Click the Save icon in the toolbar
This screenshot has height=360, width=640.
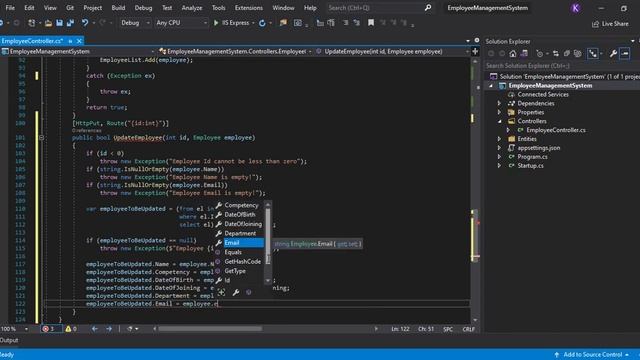(59, 23)
